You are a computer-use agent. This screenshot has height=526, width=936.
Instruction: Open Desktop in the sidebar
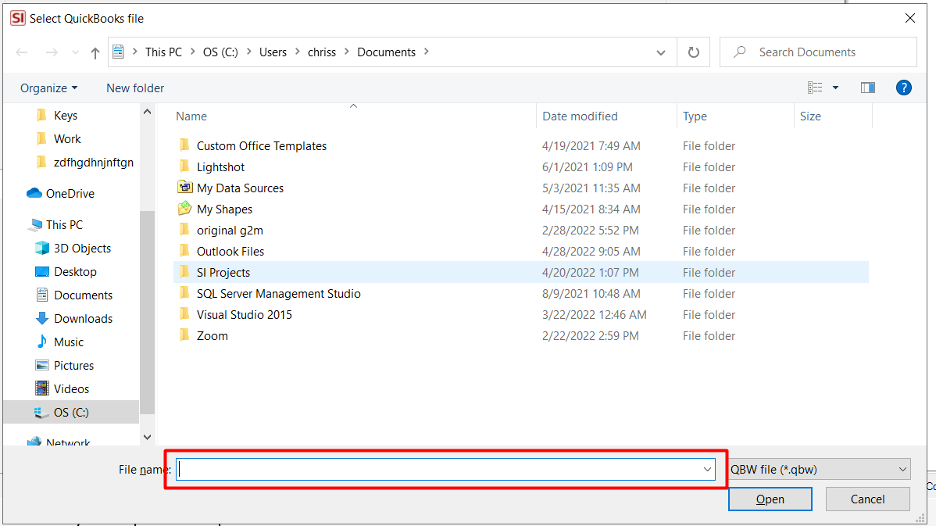[x=75, y=272]
